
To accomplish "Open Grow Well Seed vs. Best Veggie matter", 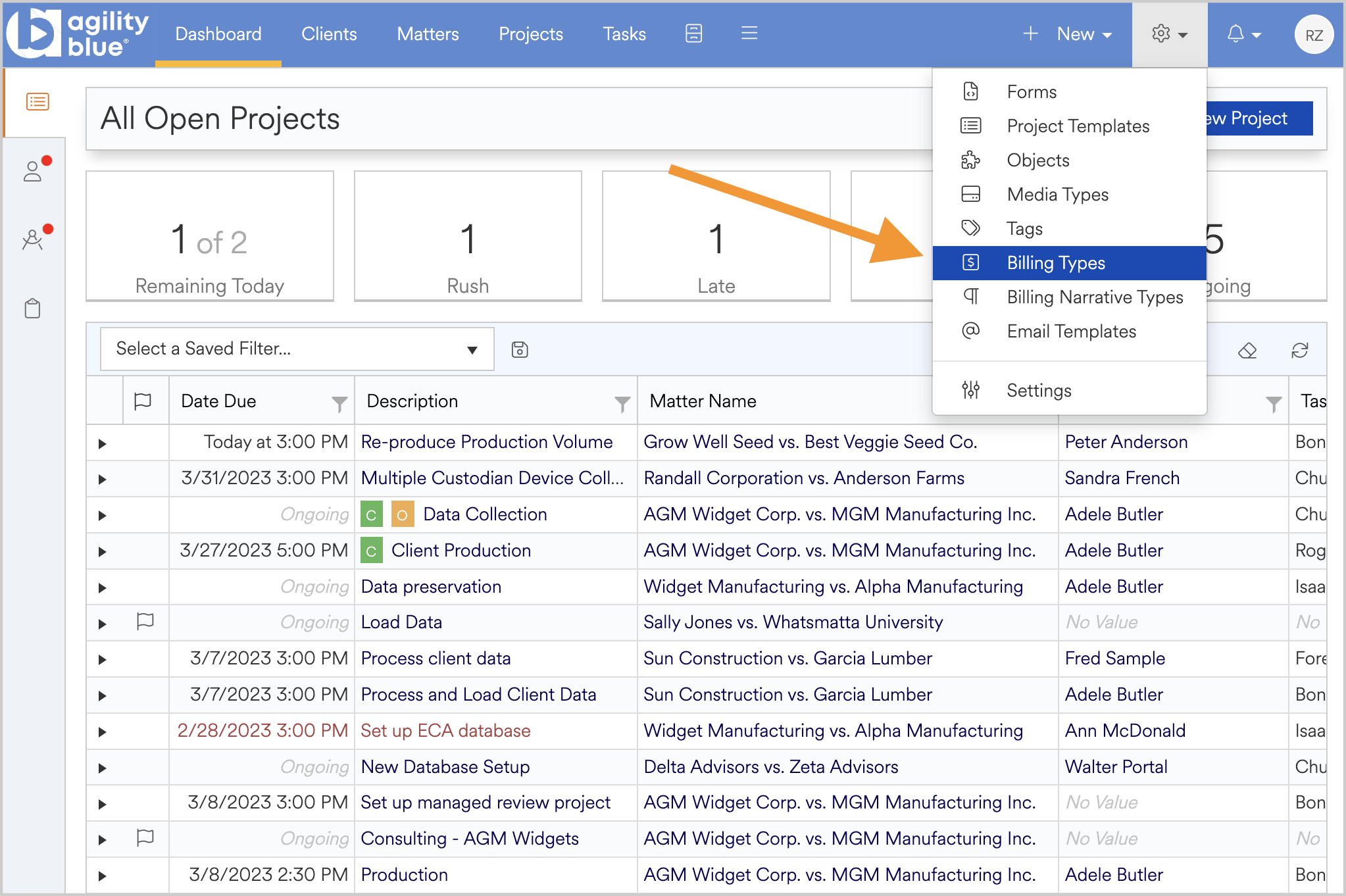I will pos(810,442).
